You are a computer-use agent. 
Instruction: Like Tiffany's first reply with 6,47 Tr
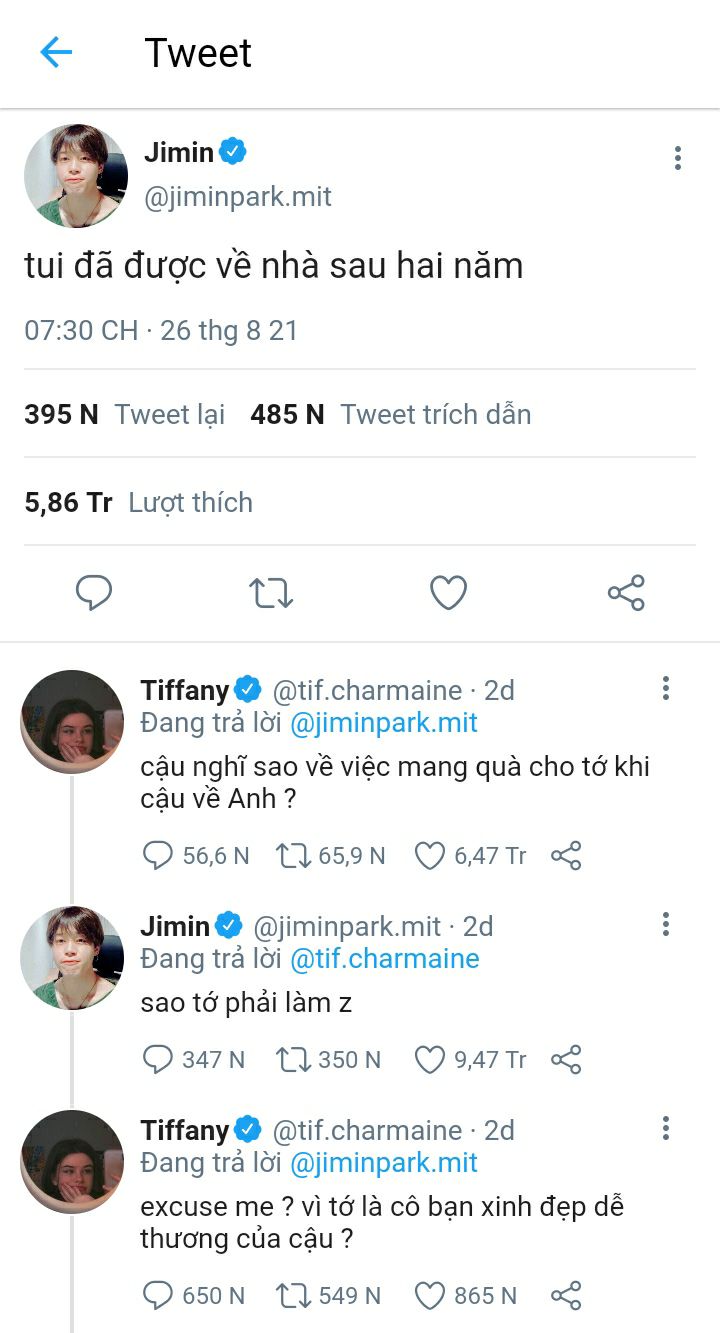pos(430,855)
